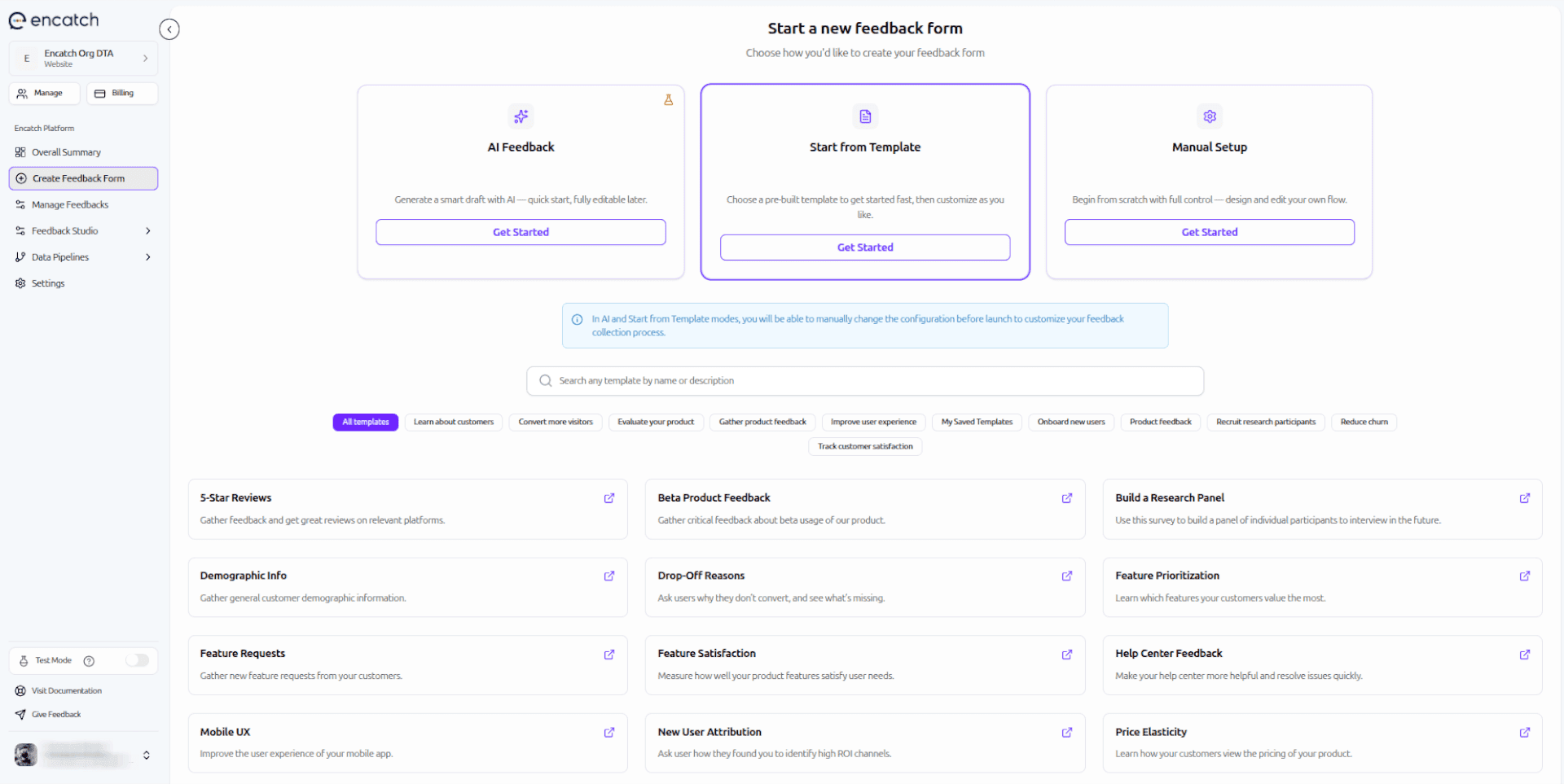Open Overall Summary from the sidebar
Screen dimensions: 1564x784
(x=65, y=152)
